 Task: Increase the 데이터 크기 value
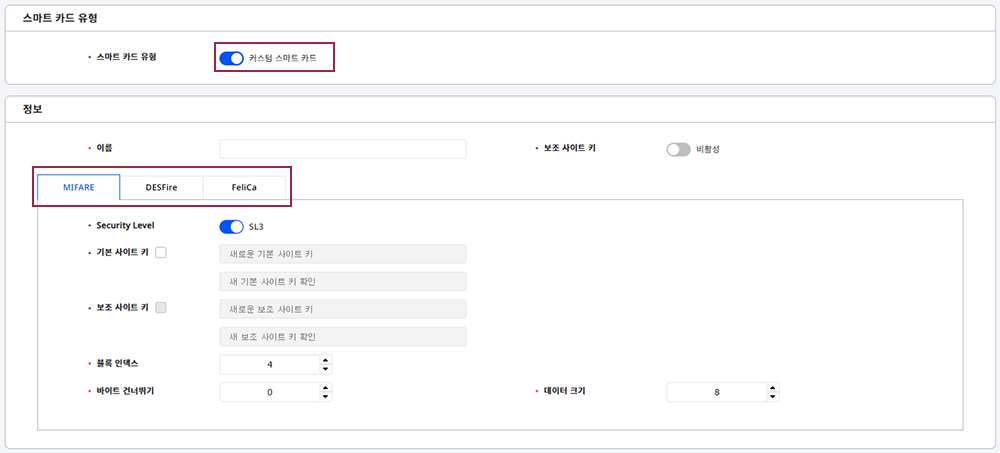(774, 387)
